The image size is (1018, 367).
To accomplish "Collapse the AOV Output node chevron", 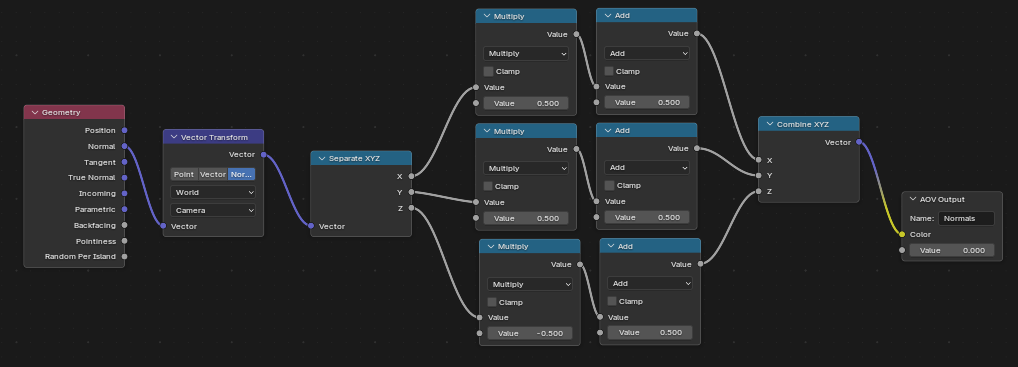I will 913,199.
